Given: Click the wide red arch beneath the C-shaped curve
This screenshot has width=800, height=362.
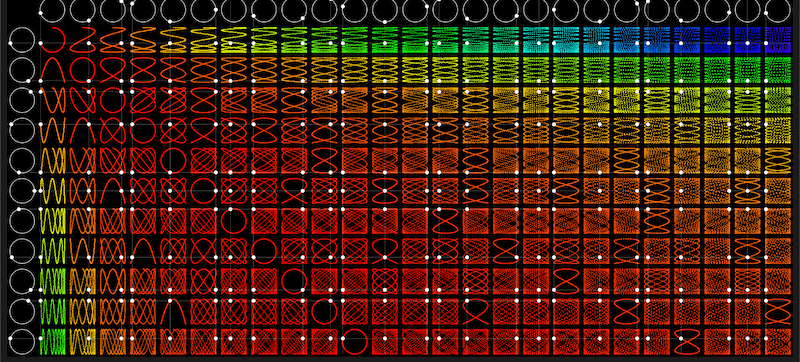Looking at the screenshot, I should coord(53,70).
